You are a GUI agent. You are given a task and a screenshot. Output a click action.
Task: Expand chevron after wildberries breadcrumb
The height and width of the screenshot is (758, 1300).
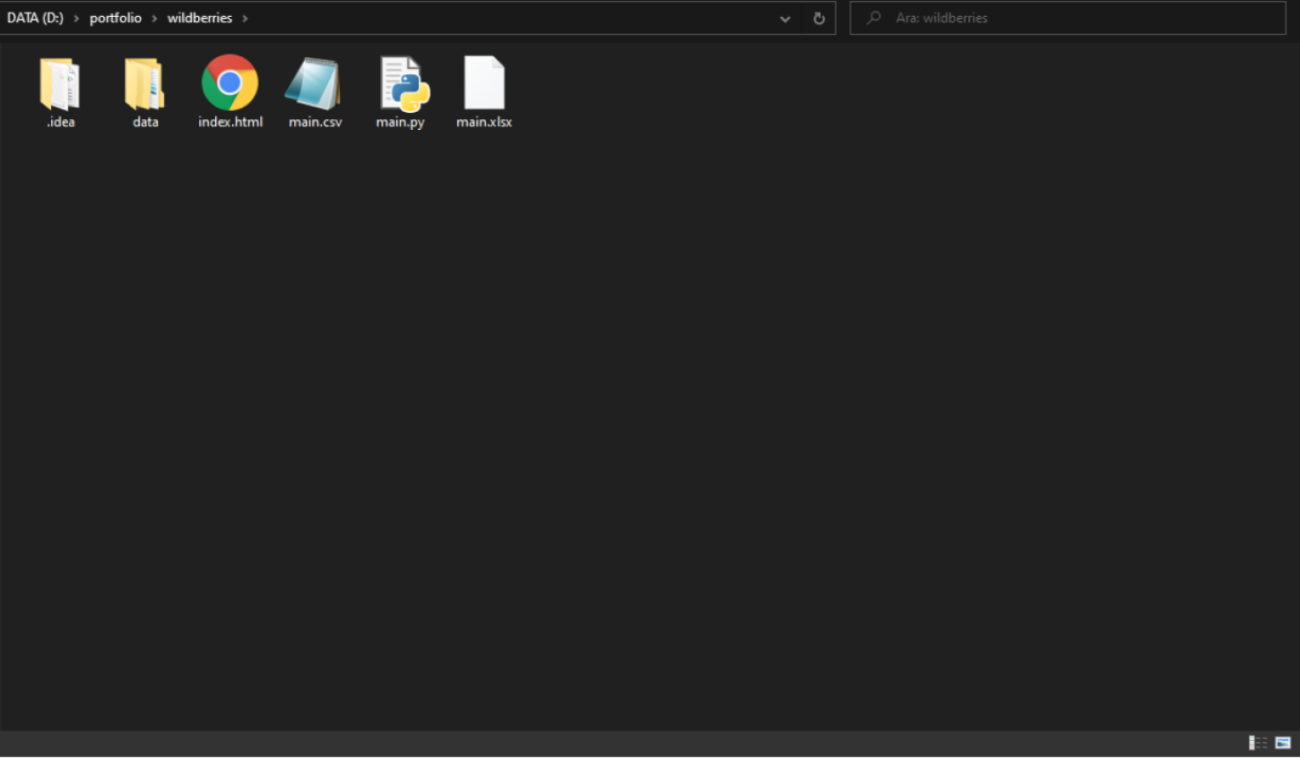coord(245,18)
